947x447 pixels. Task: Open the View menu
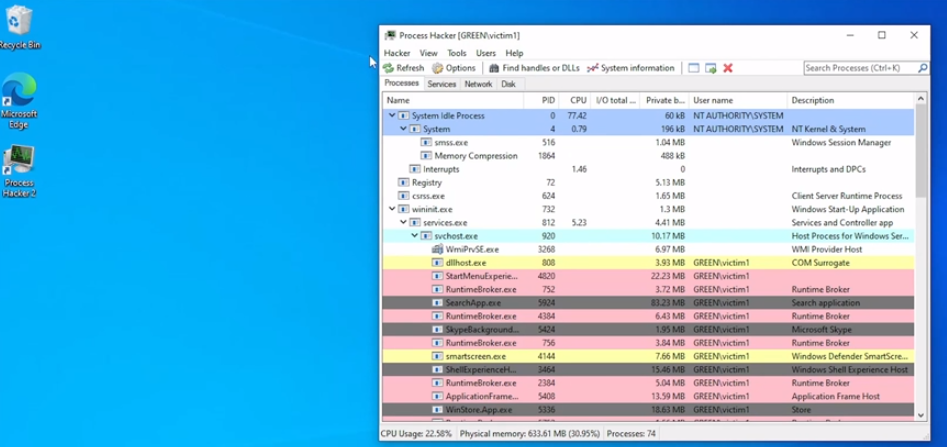428,53
